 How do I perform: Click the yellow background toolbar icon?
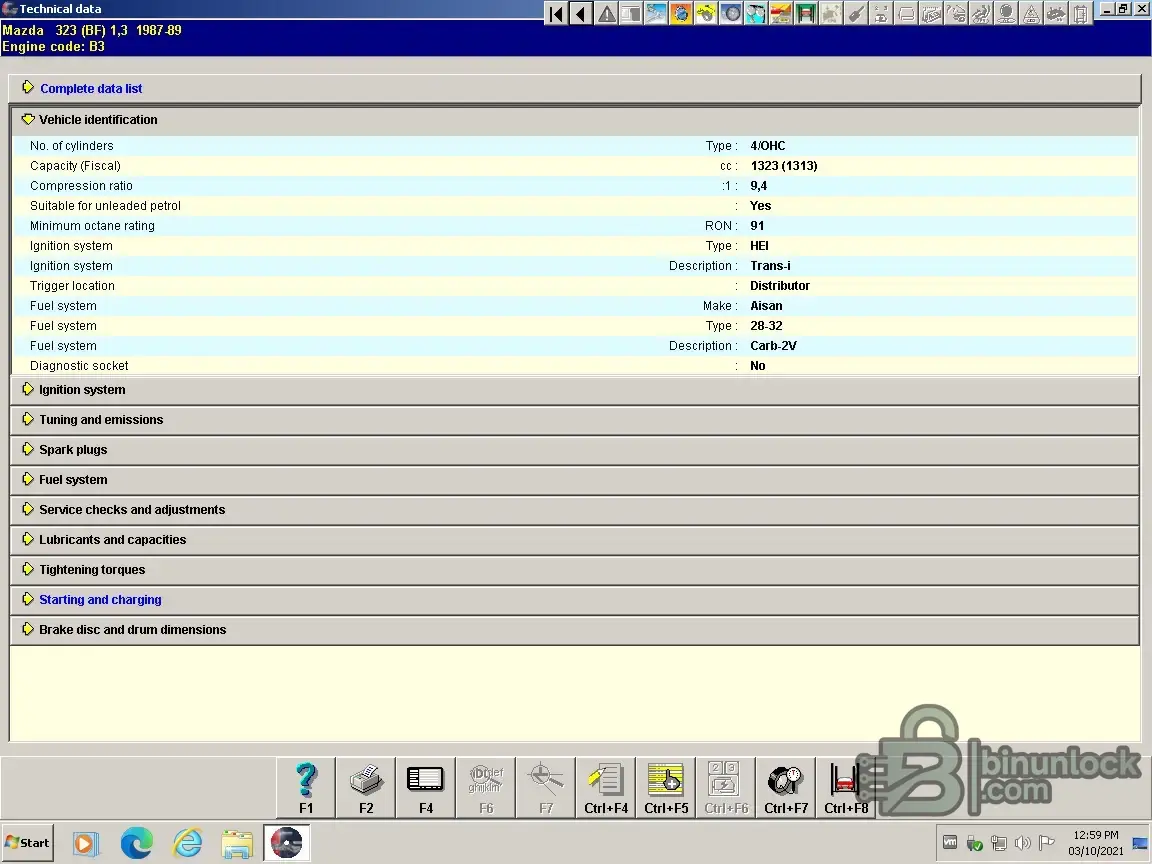point(706,13)
